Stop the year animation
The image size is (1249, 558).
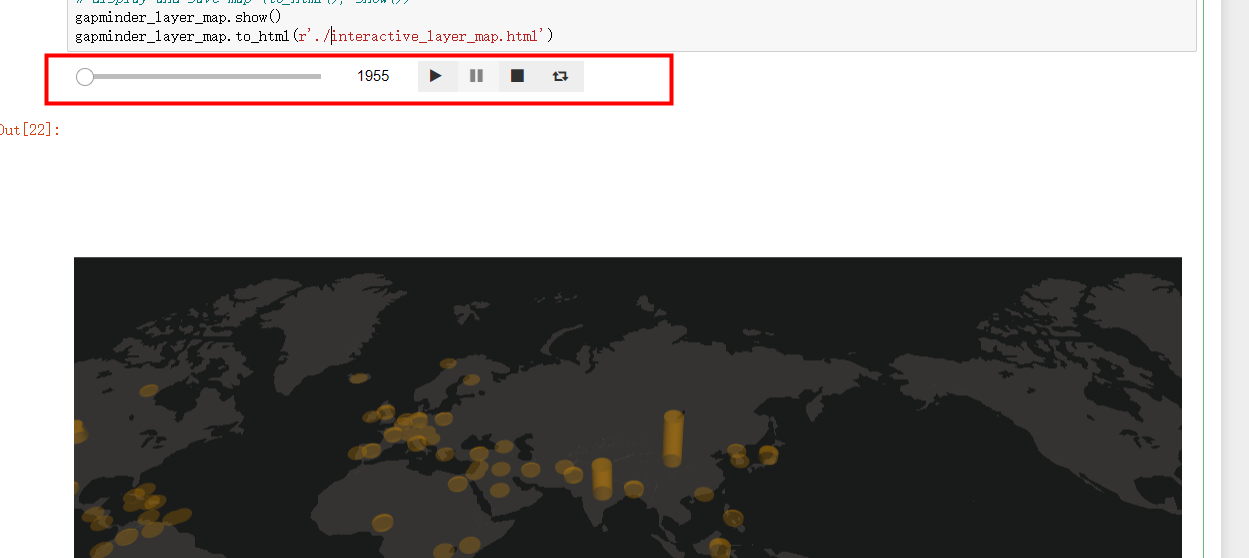point(517,76)
